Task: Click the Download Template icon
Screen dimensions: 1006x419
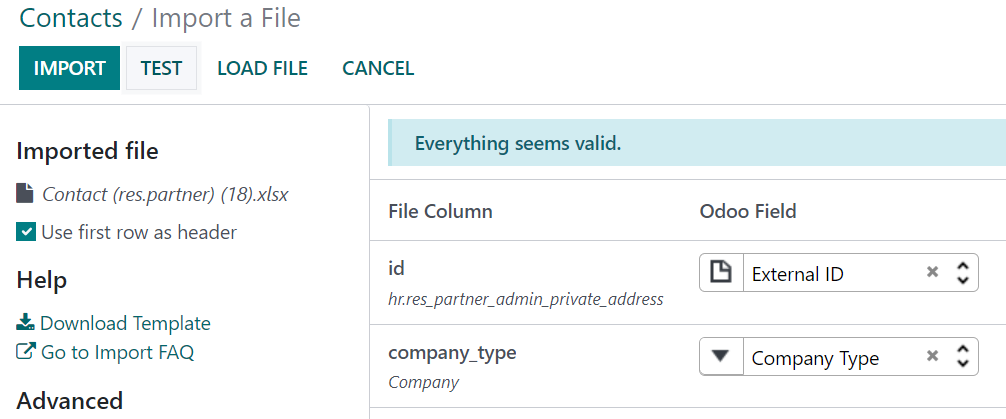Action: pyautogui.click(x=25, y=321)
